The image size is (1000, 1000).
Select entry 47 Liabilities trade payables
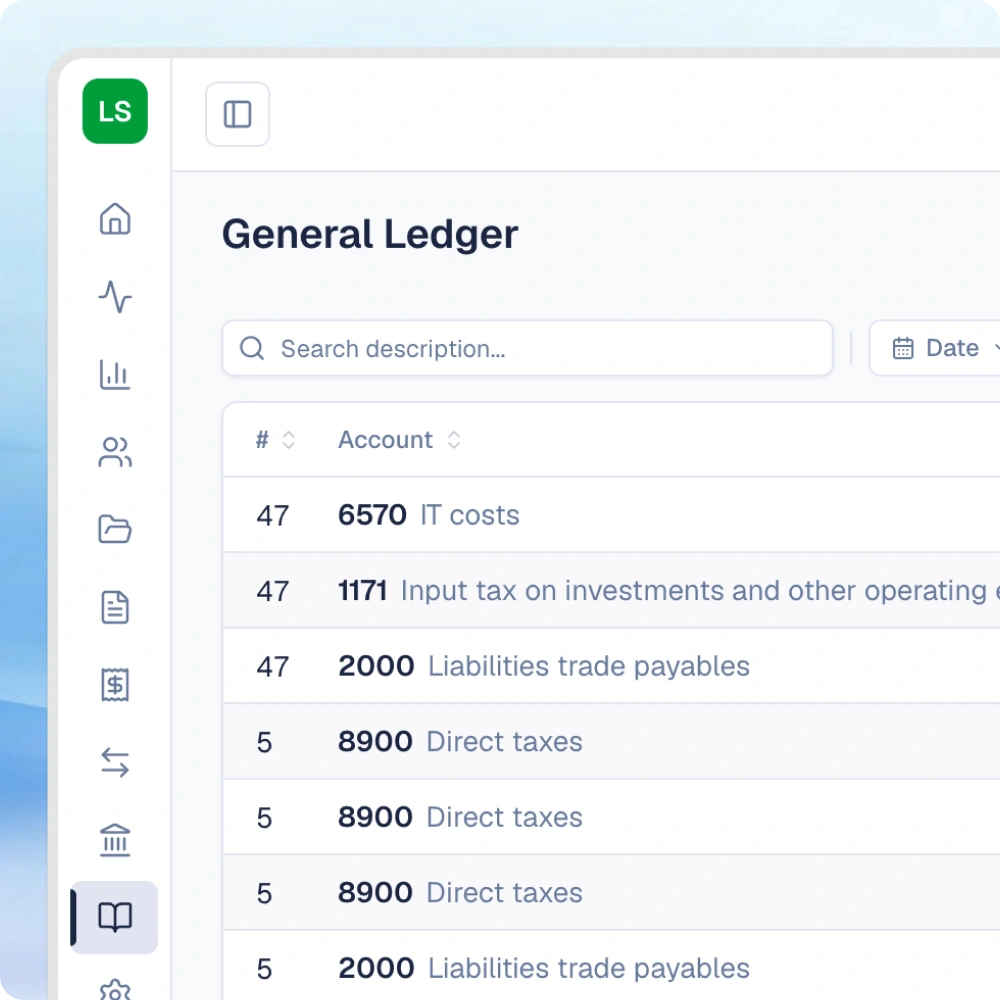tap(611, 666)
